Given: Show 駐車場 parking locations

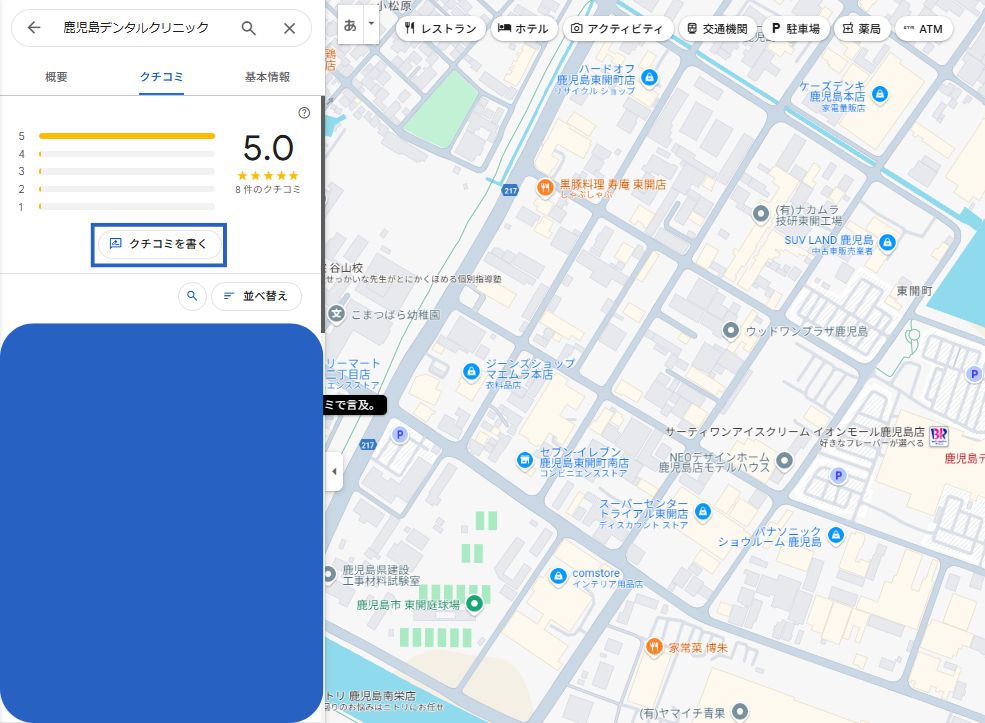Looking at the screenshot, I should pyautogui.click(x=794, y=29).
